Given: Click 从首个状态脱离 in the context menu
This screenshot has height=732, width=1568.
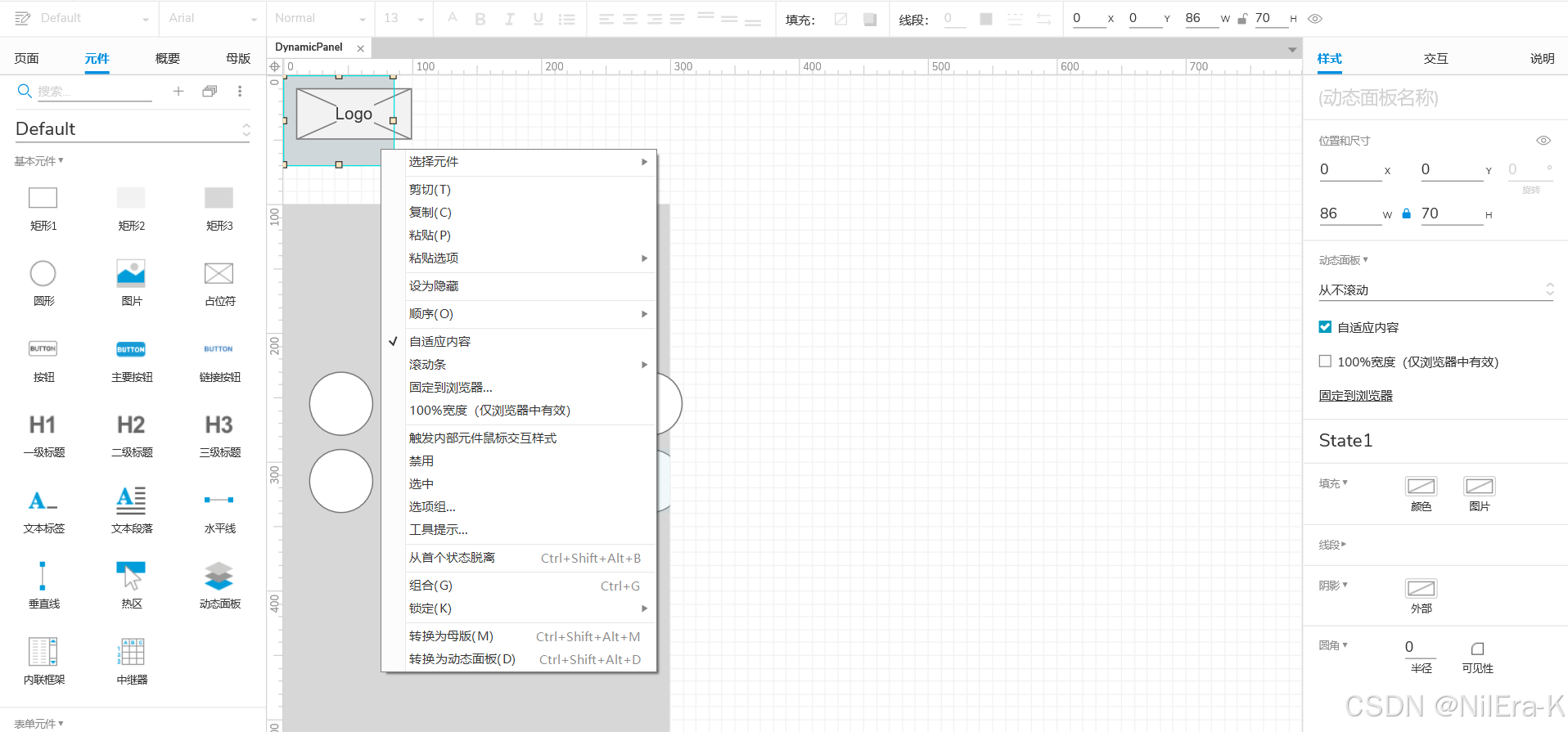Looking at the screenshot, I should (x=520, y=557).
